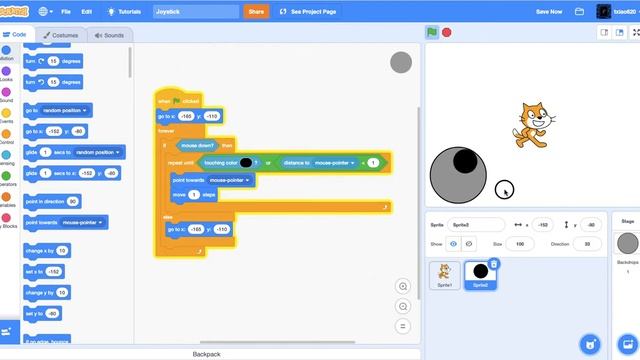Hide sprite with the crossed eye button
This screenshot has width=640, height=360.
tap(469, 244)
